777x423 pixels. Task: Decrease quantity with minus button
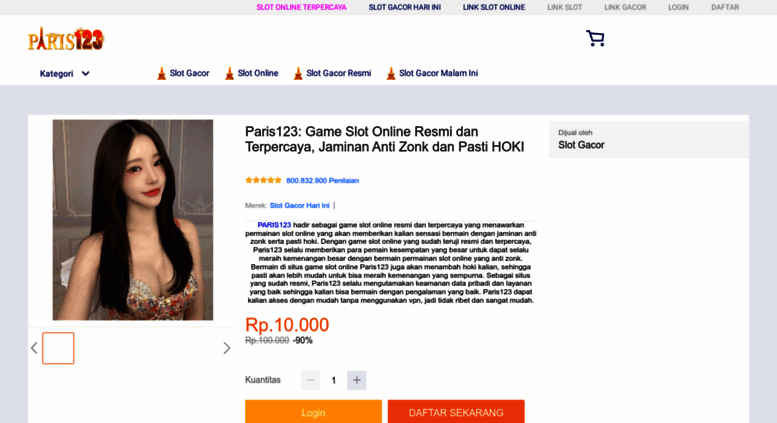pyautogui.click(x=311, y=380)
